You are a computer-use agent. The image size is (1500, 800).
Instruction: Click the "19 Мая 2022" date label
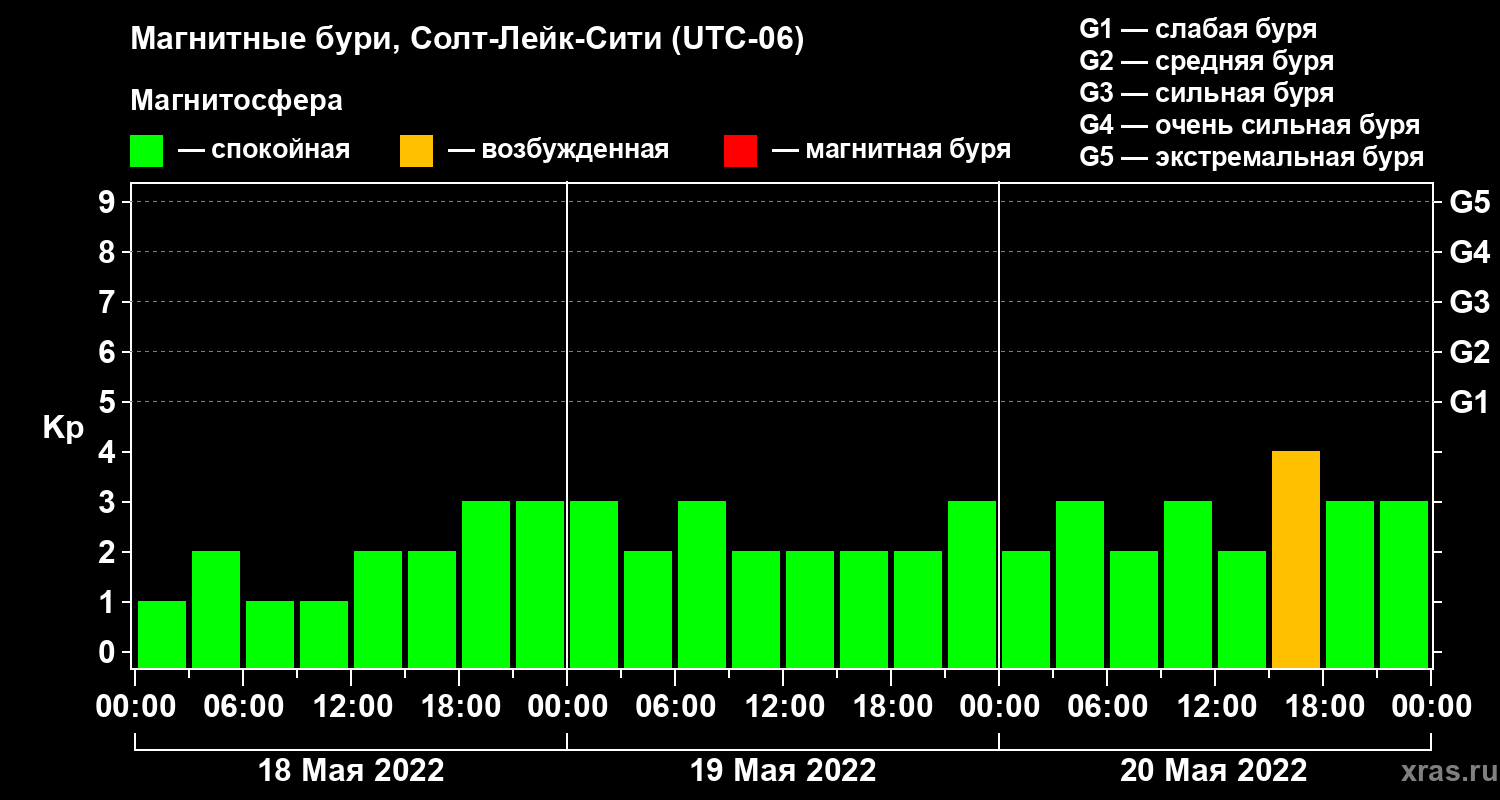pyautogui.click(x=783, y=770)
